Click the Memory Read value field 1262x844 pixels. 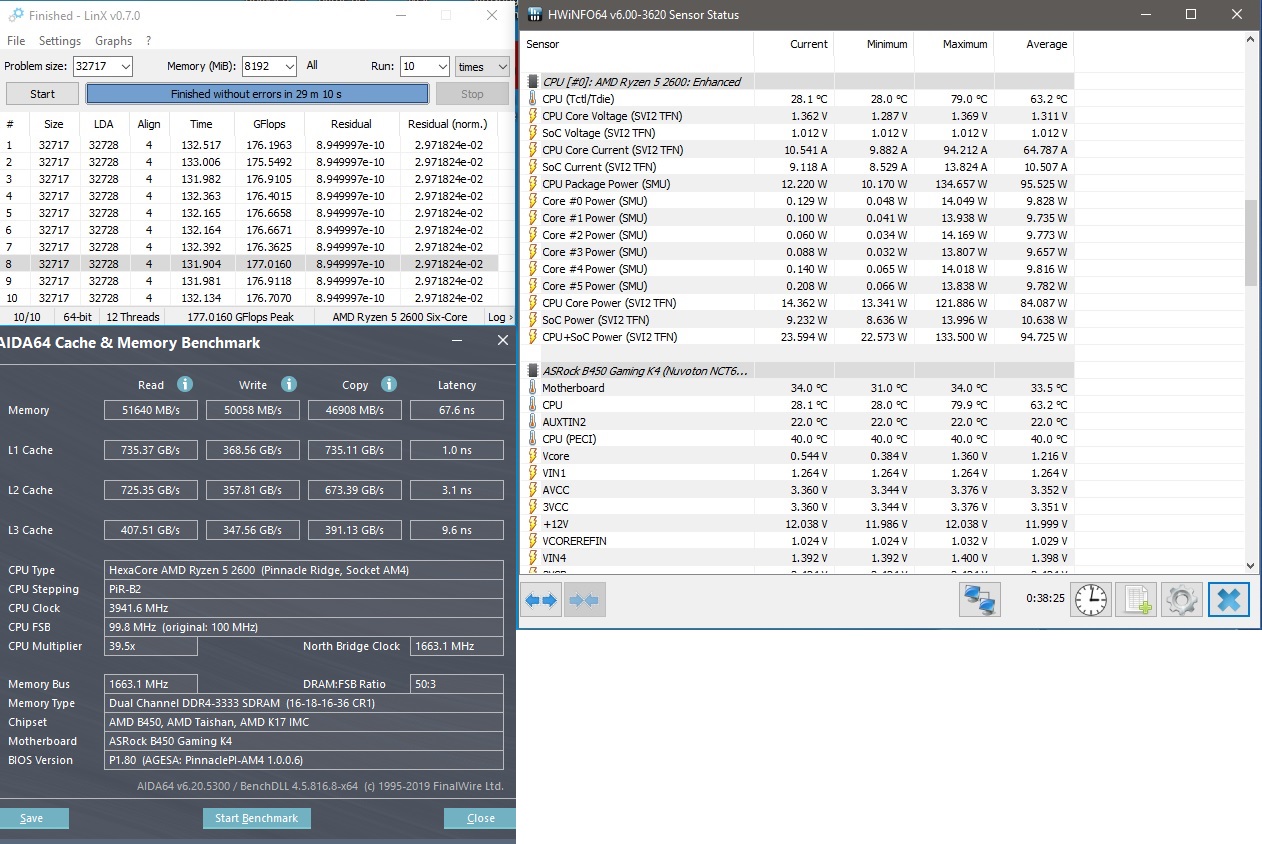coord(151,410)
